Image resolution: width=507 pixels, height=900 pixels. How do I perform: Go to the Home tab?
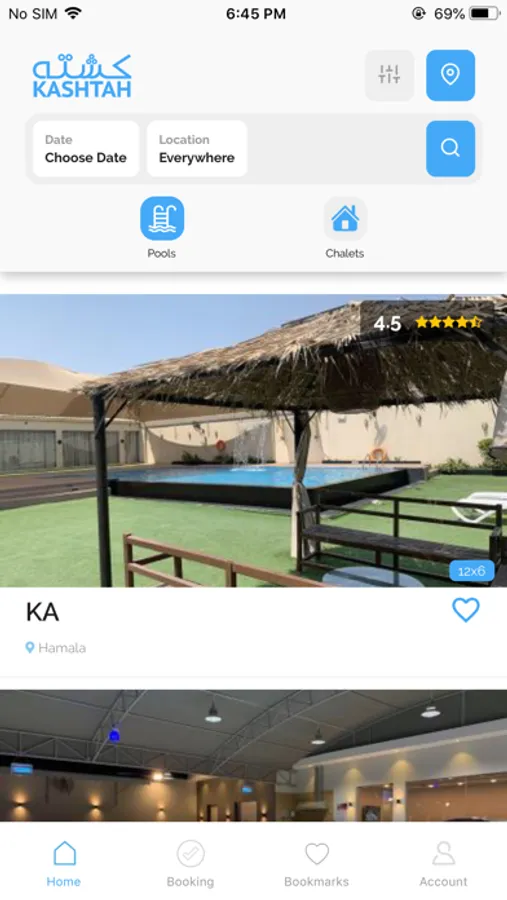tap(64, 864)
